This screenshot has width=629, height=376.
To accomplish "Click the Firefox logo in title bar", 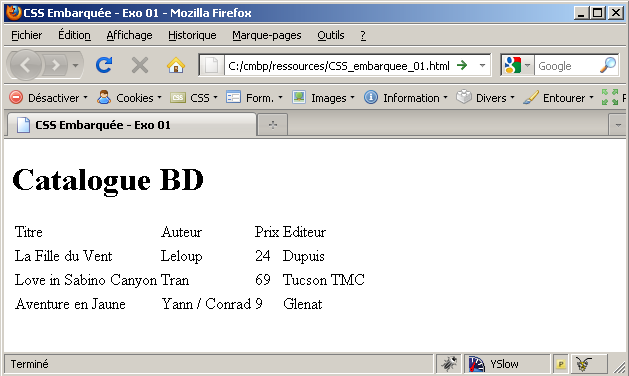I will (x=13, y=13).
